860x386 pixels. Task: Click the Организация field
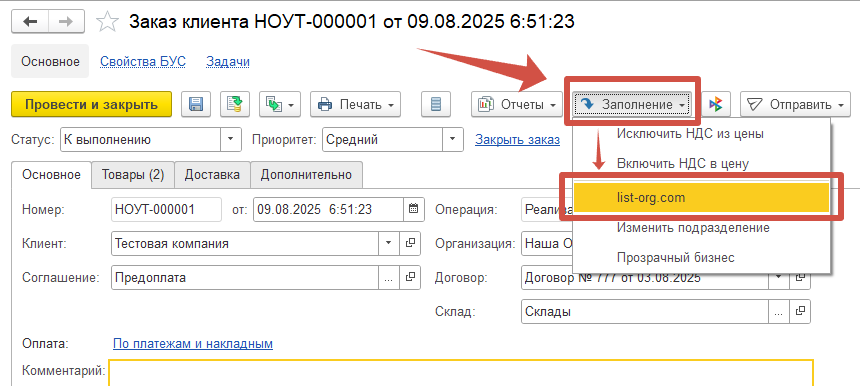547,243
